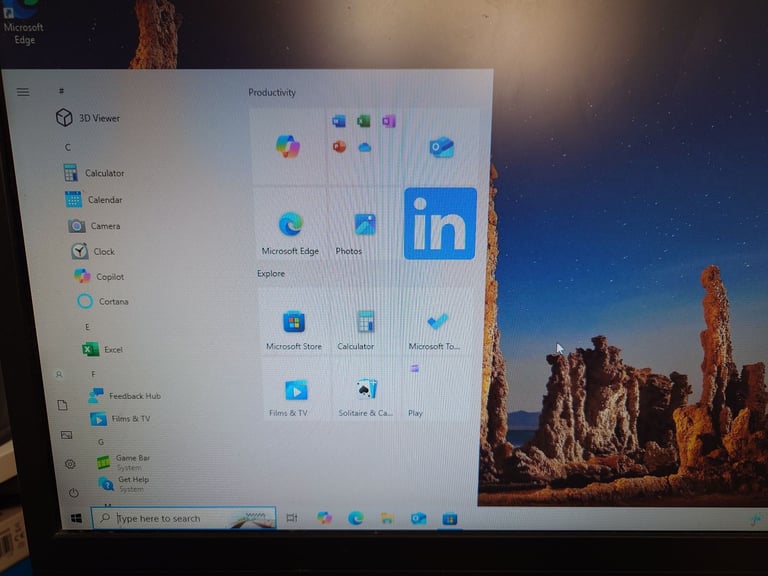
Task: Launch the Camera app from the list
Action: point(95,226)
